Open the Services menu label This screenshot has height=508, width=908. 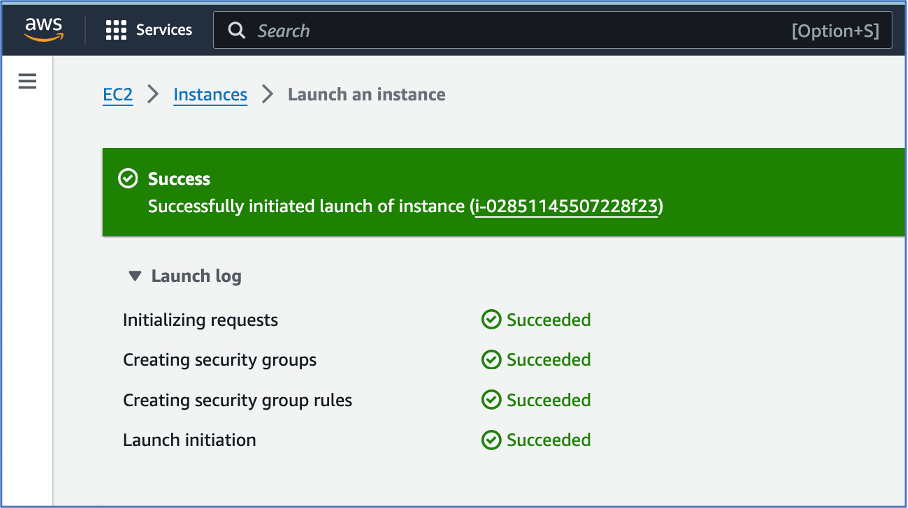[164, 30]
